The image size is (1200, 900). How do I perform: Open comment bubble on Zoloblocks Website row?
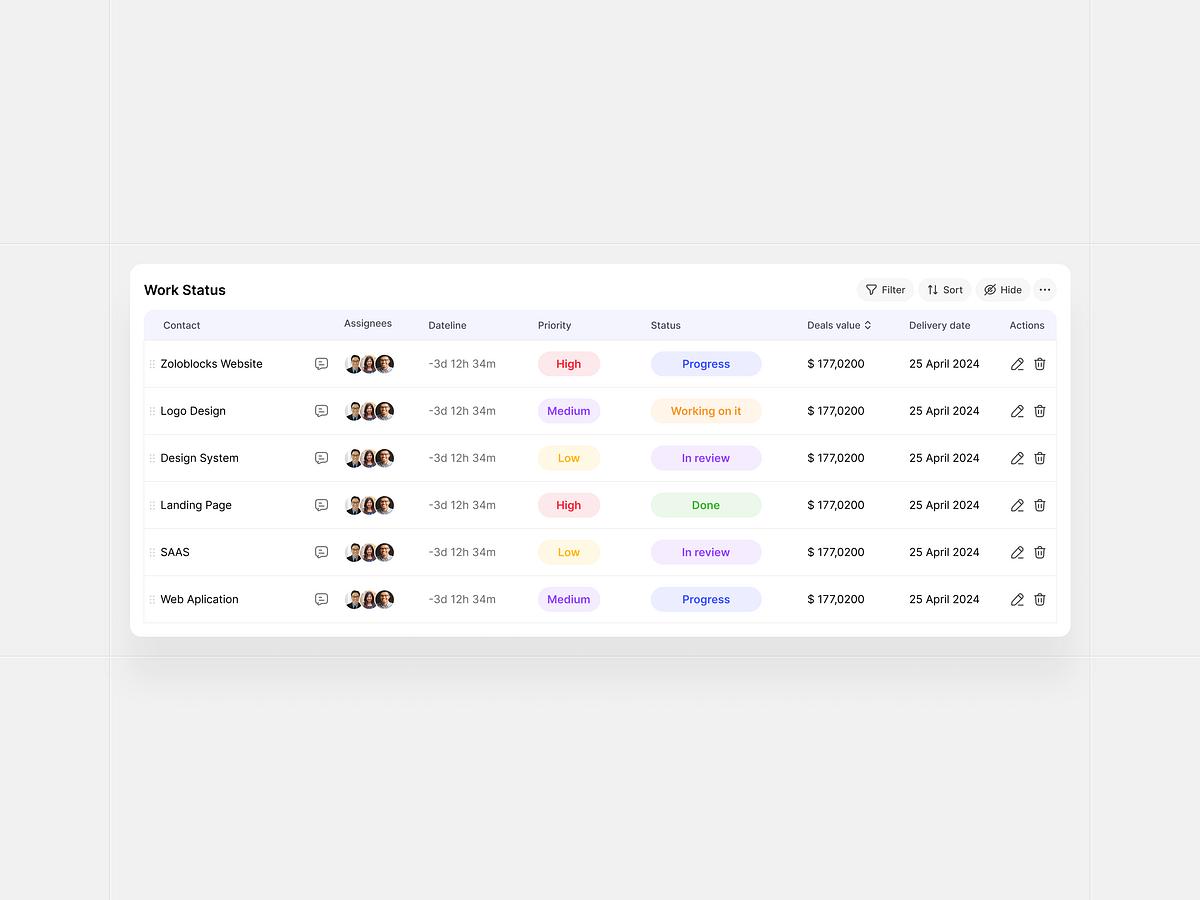click(x=321, y=364)
